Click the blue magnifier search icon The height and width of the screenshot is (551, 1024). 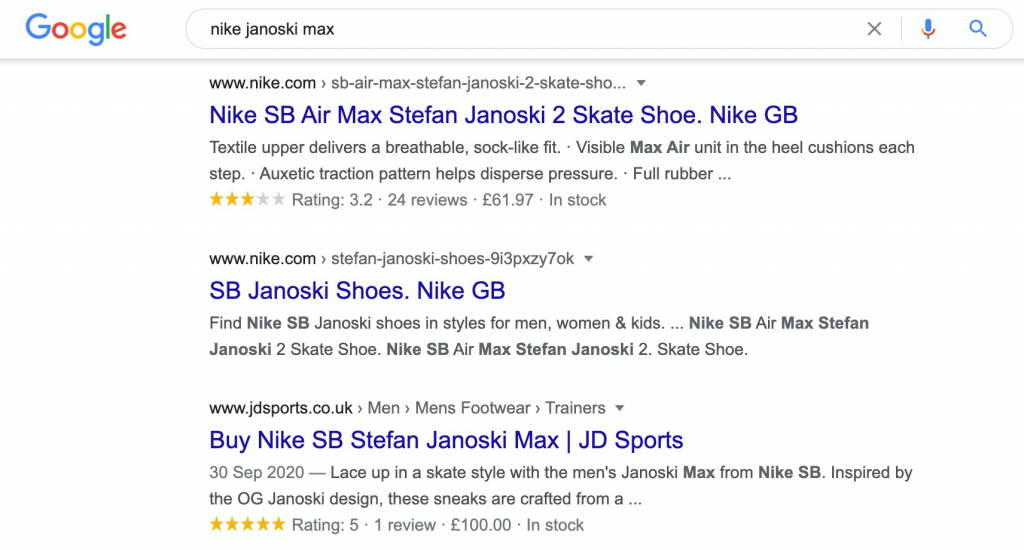coord(977,29)
